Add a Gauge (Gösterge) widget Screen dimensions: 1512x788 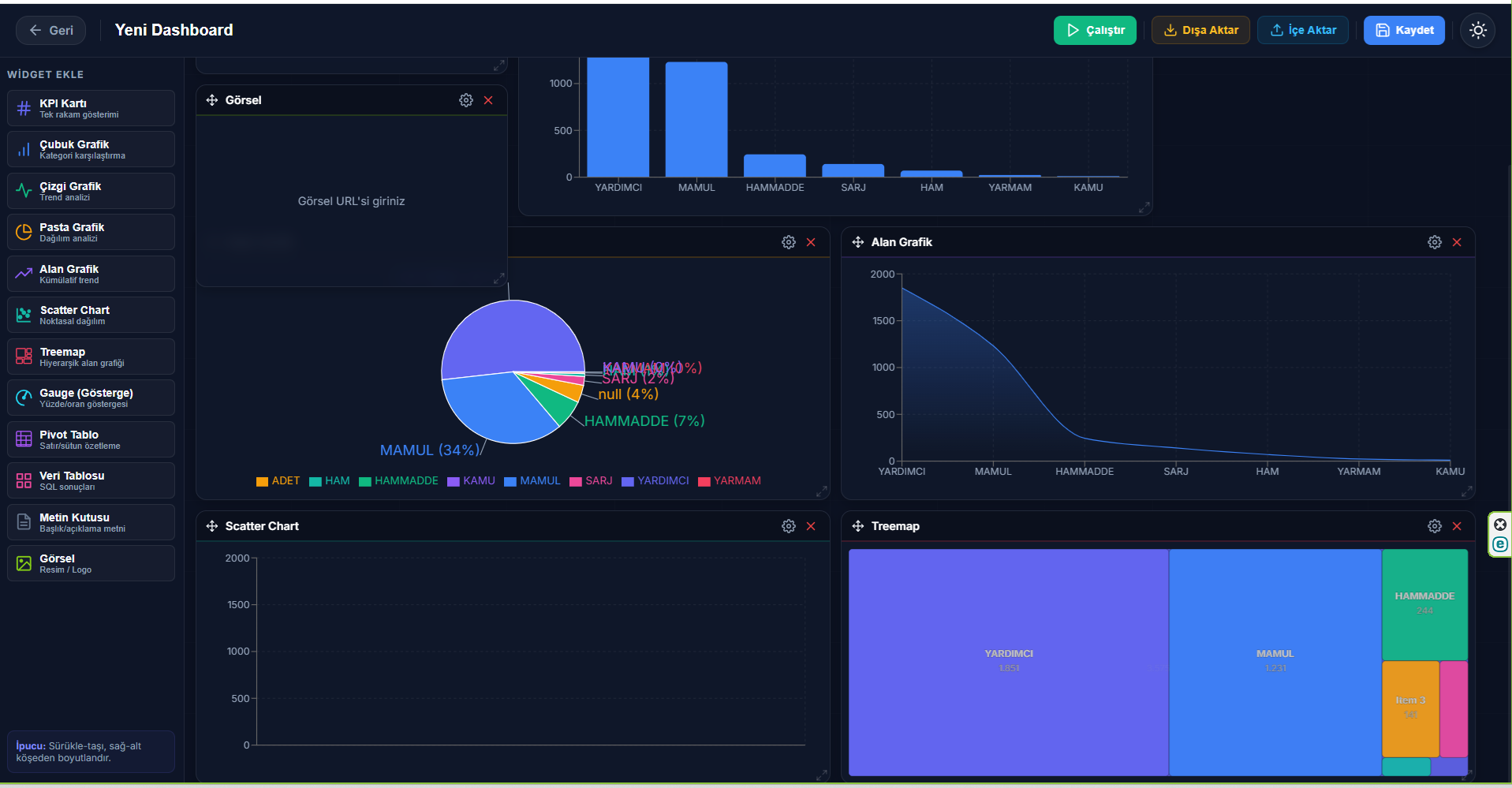[91, 398]
